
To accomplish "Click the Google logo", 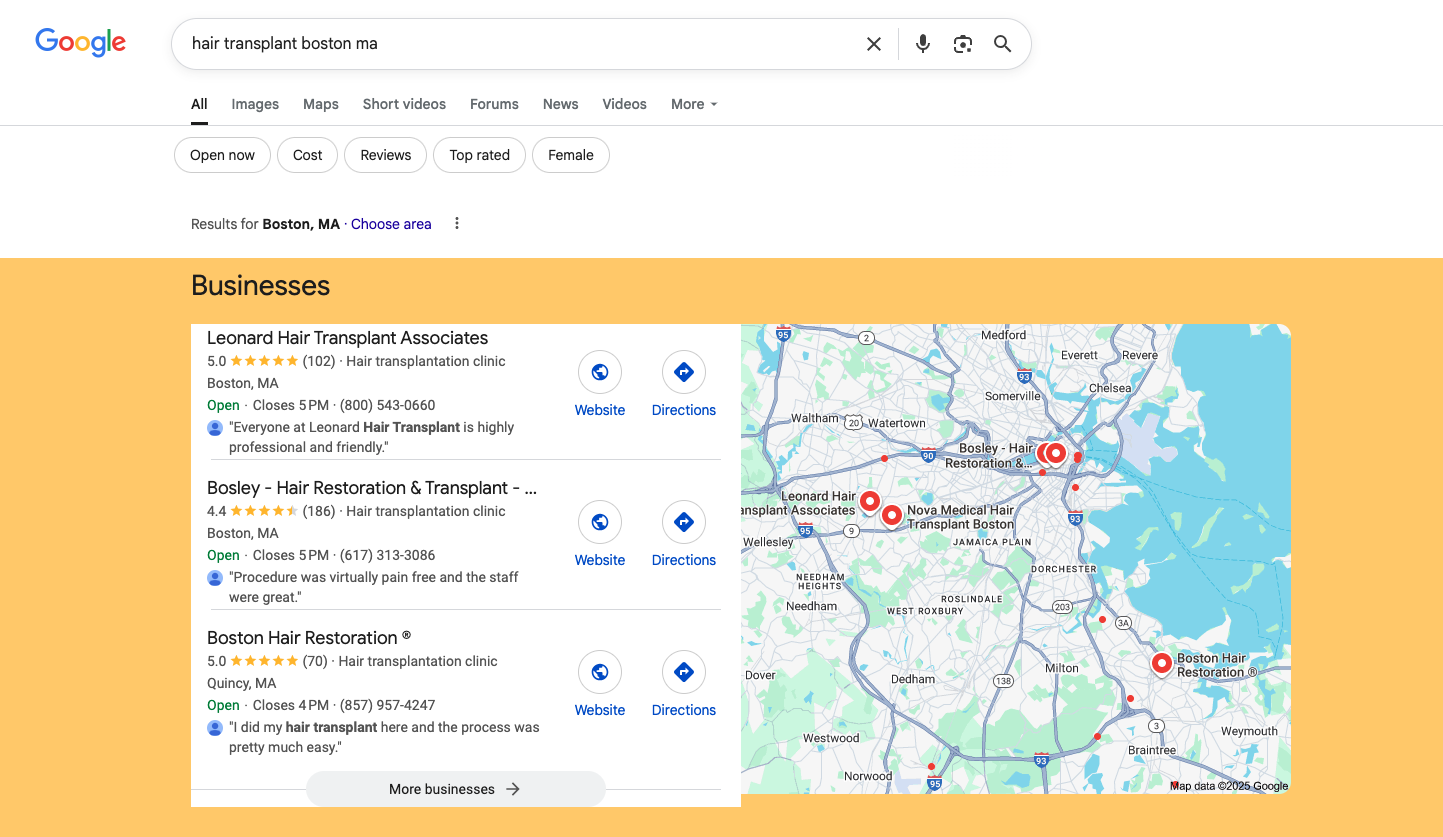I will pos(81,42).
